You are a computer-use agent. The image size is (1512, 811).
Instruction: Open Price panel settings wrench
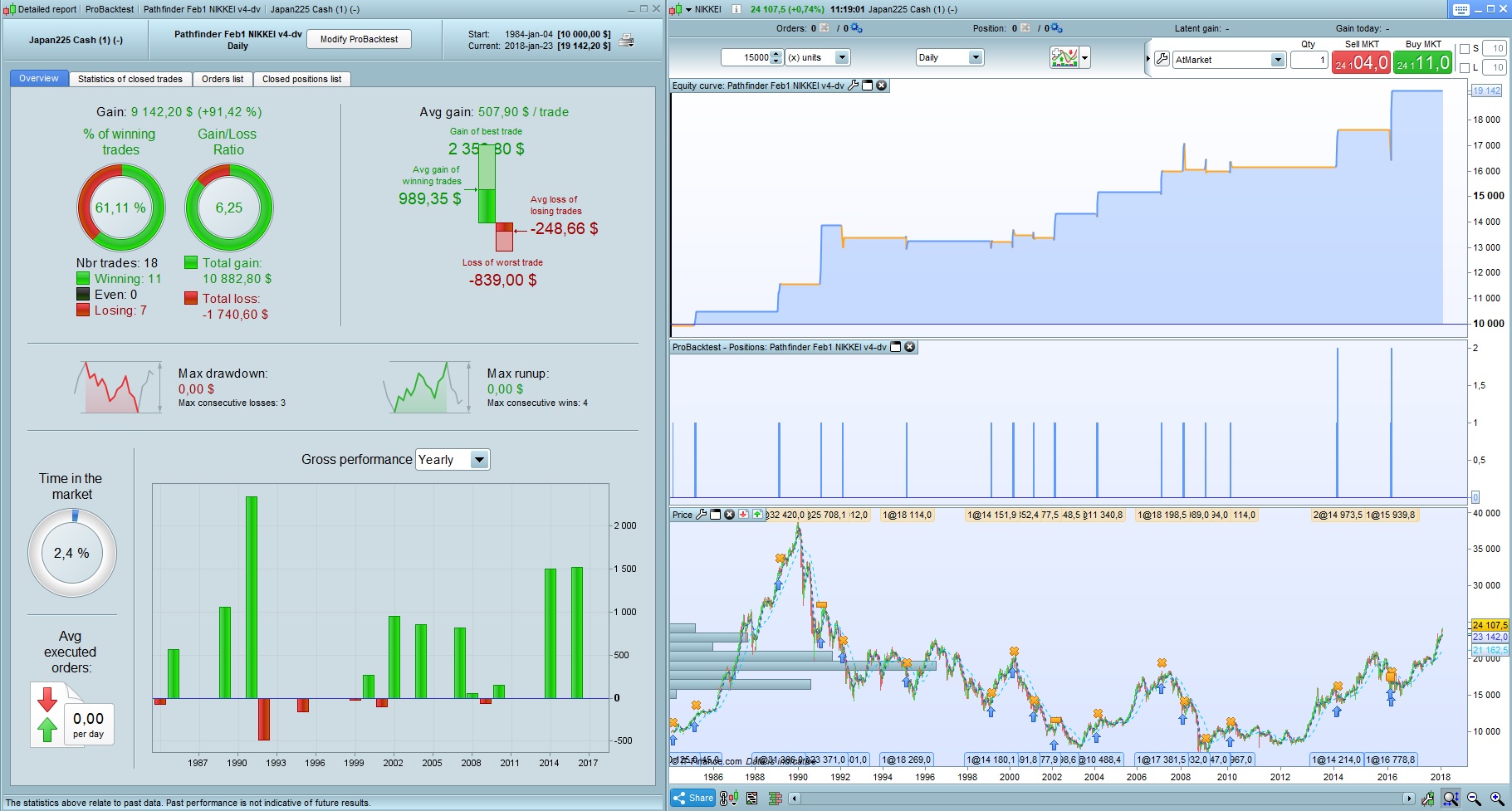point(701,515)
